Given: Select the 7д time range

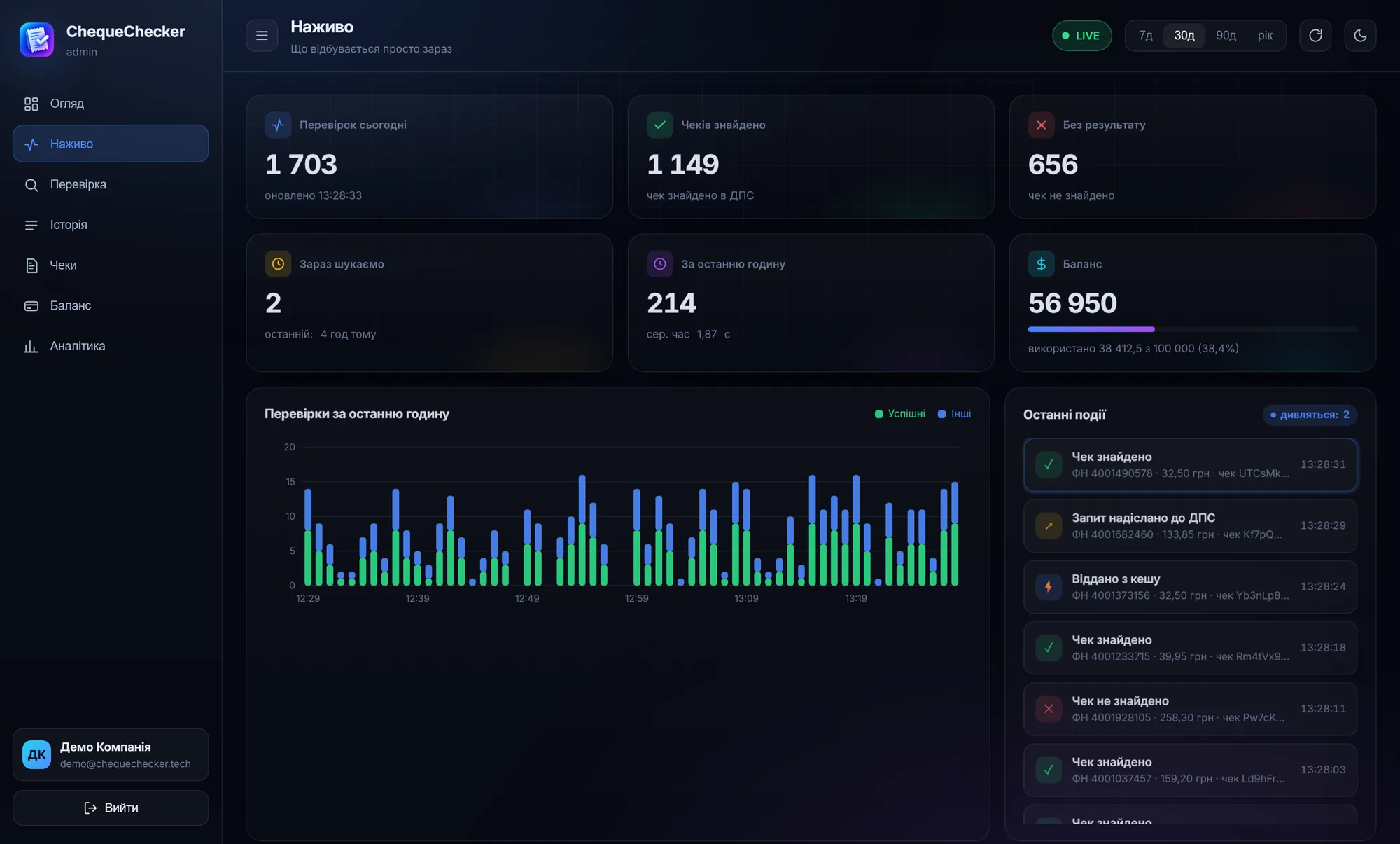Looking at the screenshot, I should (1145, 36).
